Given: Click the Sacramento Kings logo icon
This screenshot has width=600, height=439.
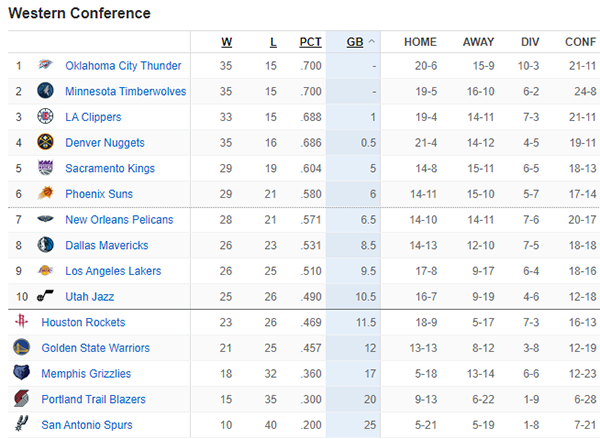Looking at the screenshot, I should [x=45, y=169].
